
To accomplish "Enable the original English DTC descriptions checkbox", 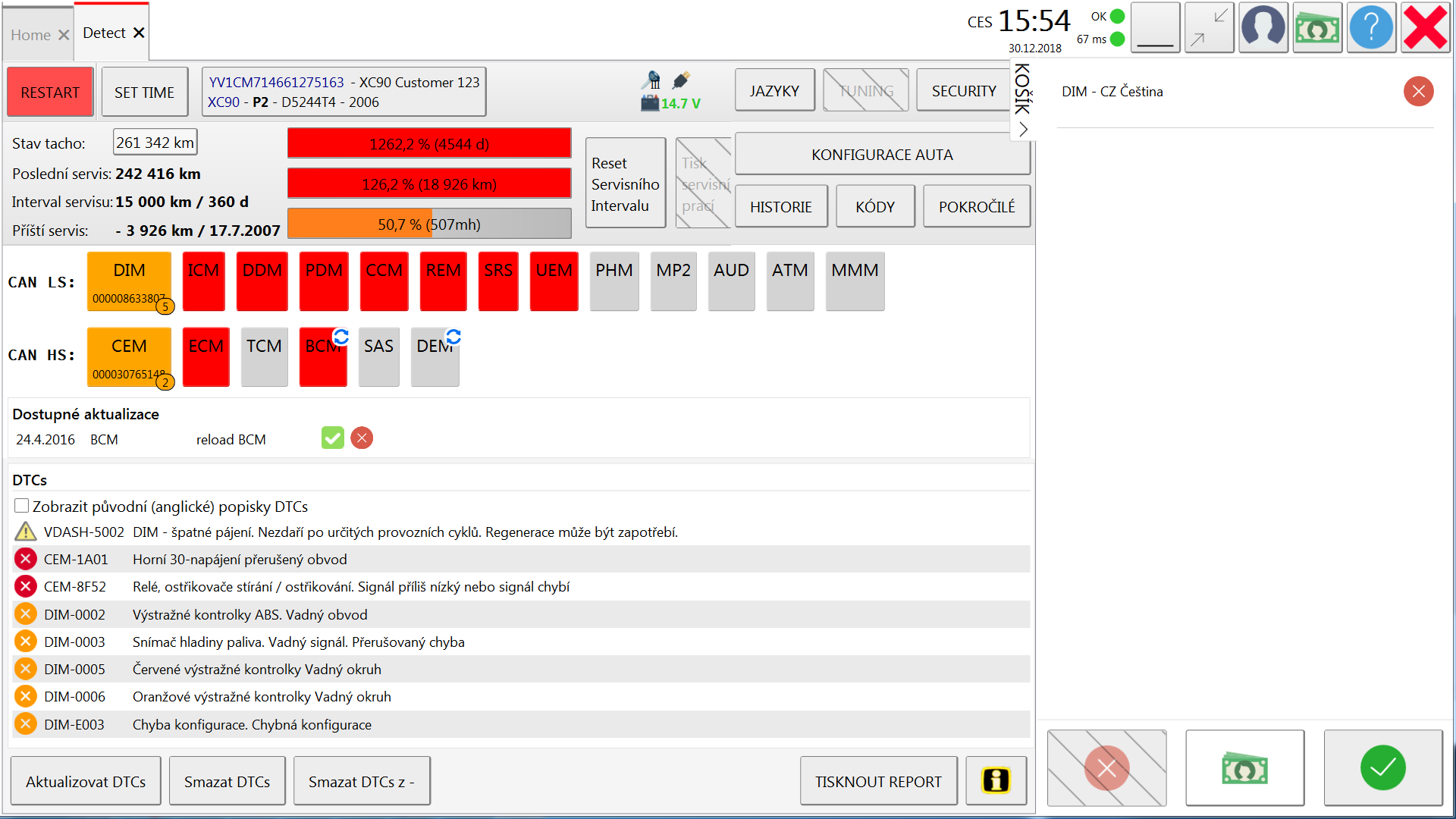I will [22, 506].
